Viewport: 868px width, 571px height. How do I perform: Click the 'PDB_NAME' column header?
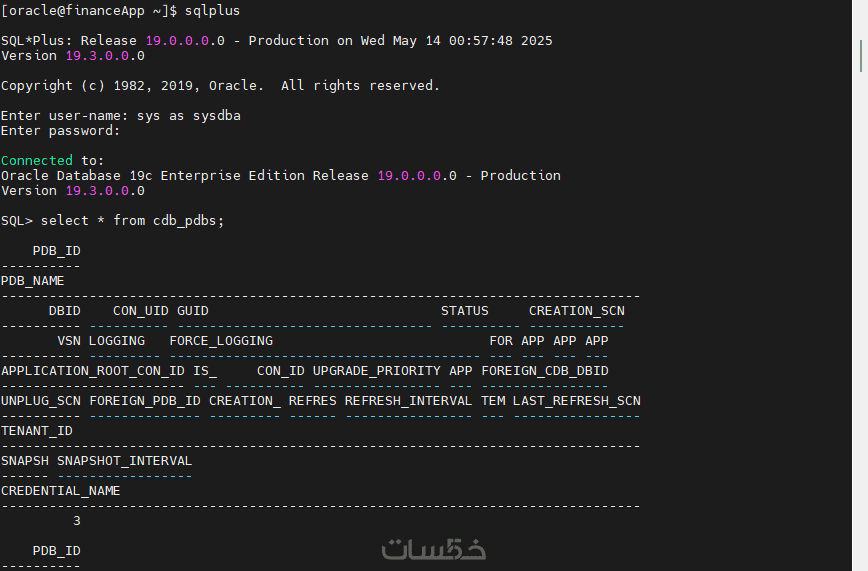pyautogui.click(x=33, y=281)
